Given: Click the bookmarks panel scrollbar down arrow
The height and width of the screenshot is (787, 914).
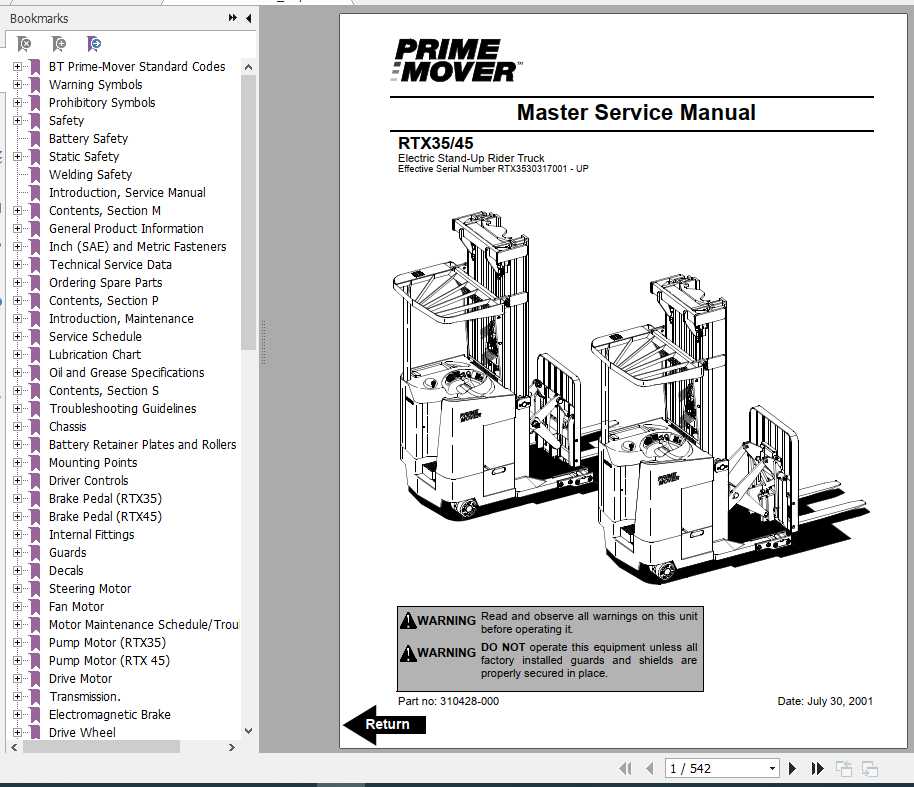Looking at the screenshot, I should [248, 731].
